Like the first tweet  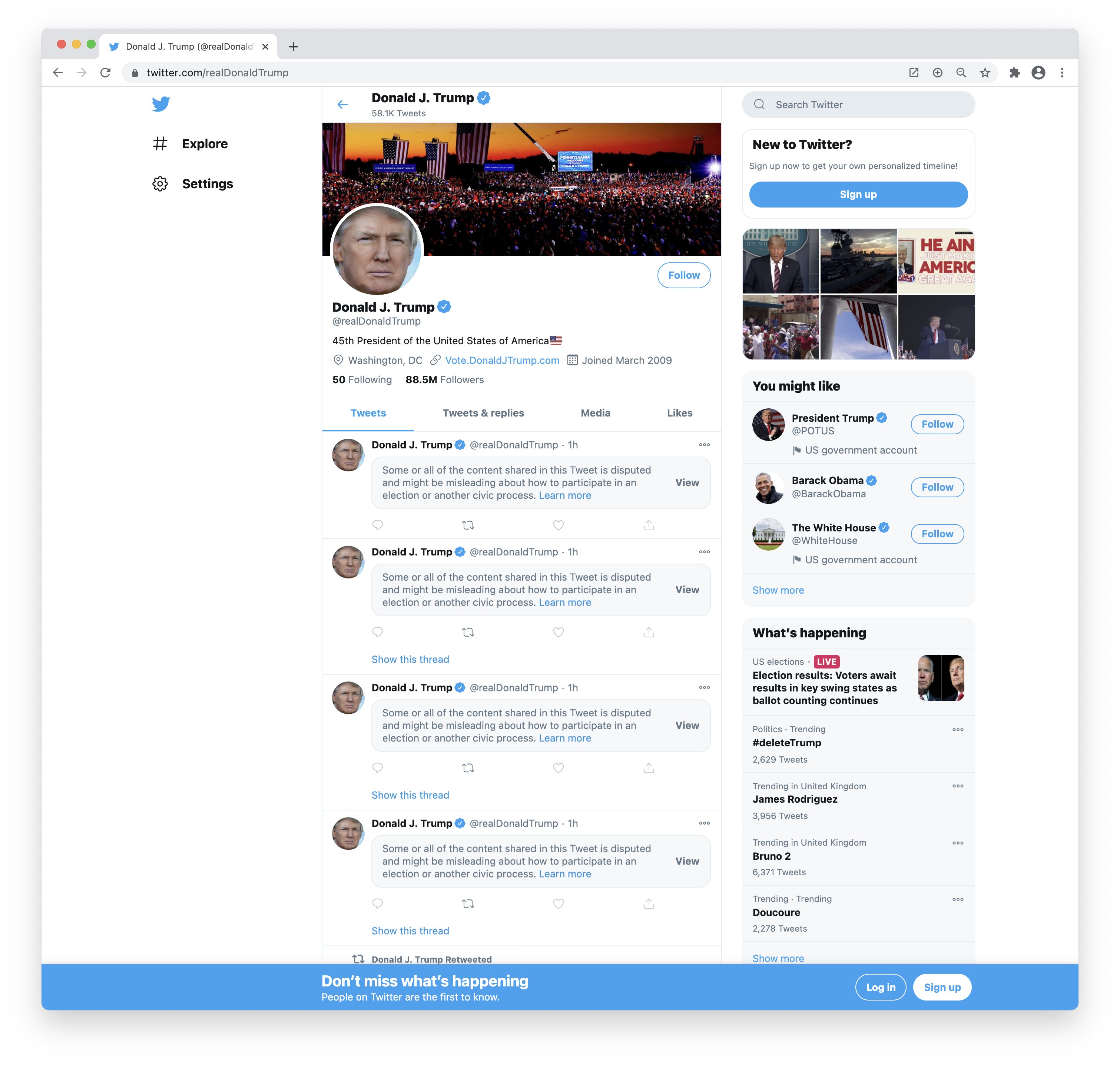[x=559, y=525]
